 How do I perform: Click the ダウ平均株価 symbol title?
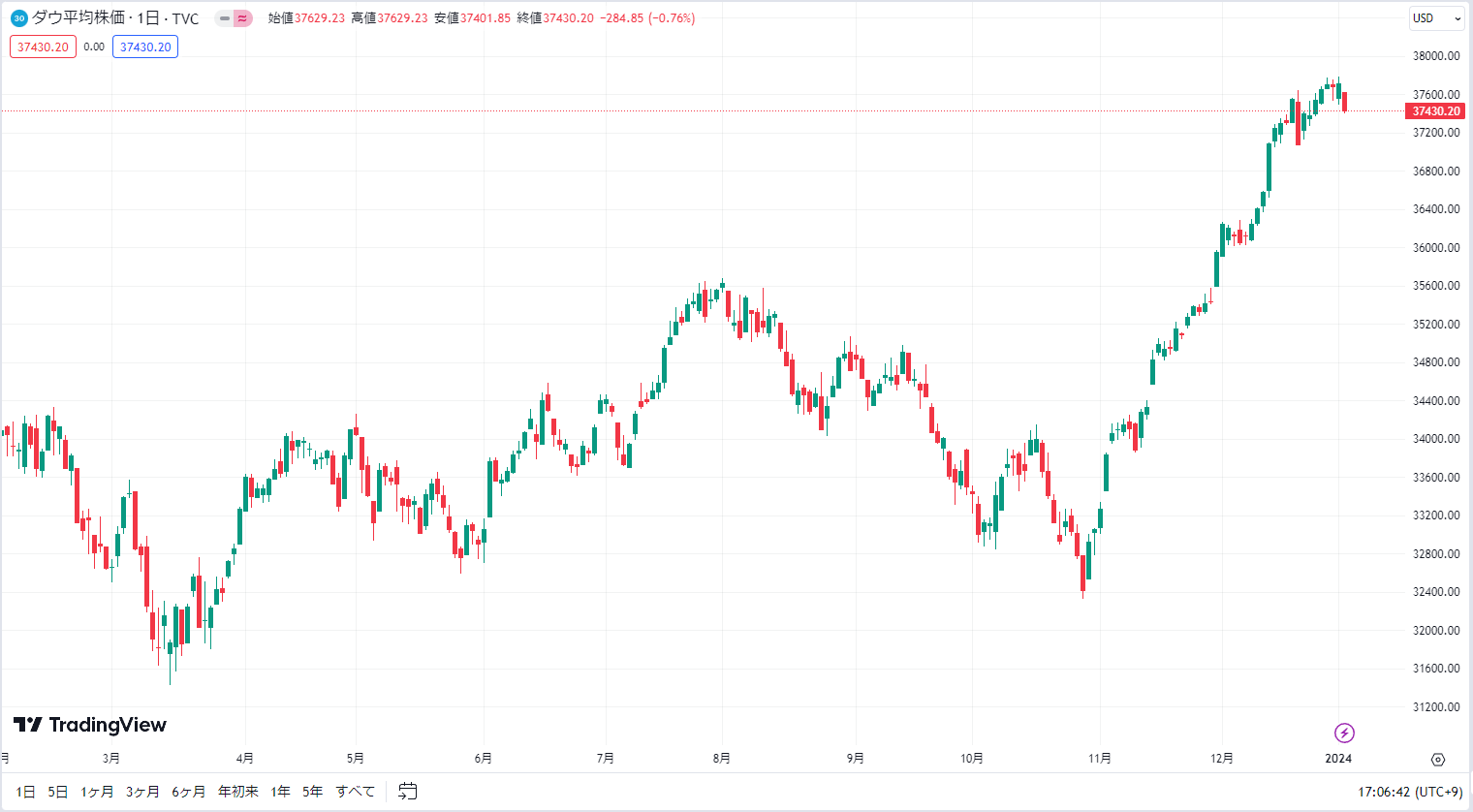click(78, 18)
